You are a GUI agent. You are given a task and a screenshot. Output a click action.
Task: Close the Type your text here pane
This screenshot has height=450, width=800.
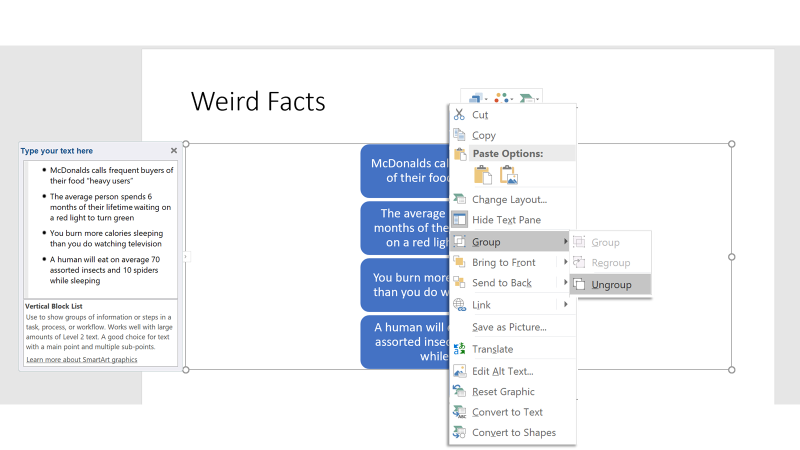coord(173,151)
